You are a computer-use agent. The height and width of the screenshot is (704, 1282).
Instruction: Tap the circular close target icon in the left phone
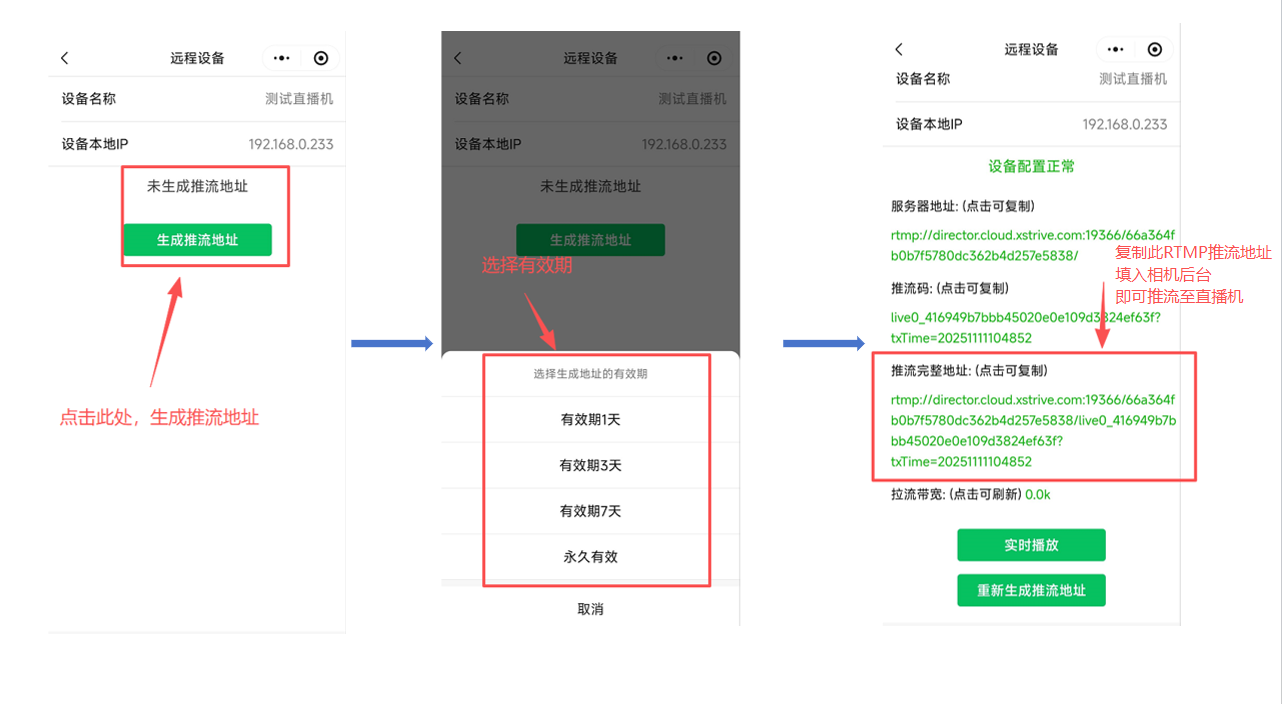[x=321, y=58]
